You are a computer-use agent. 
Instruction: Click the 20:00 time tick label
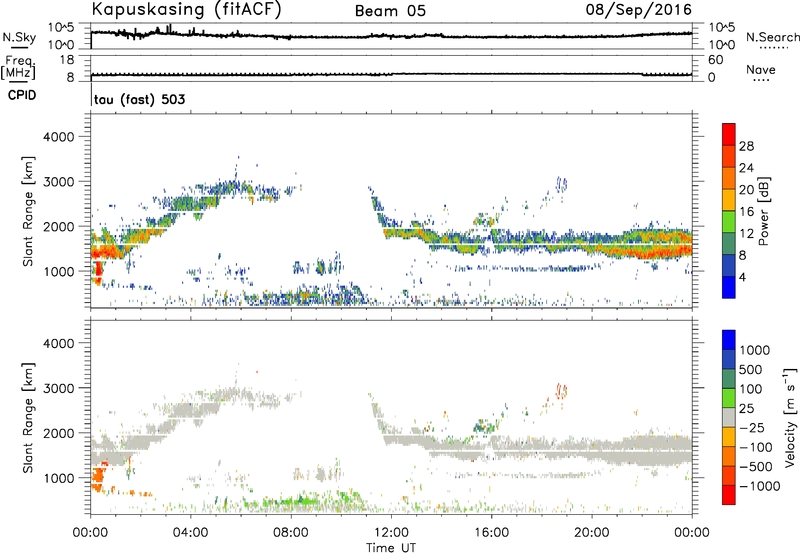click(x=592, y=533)
